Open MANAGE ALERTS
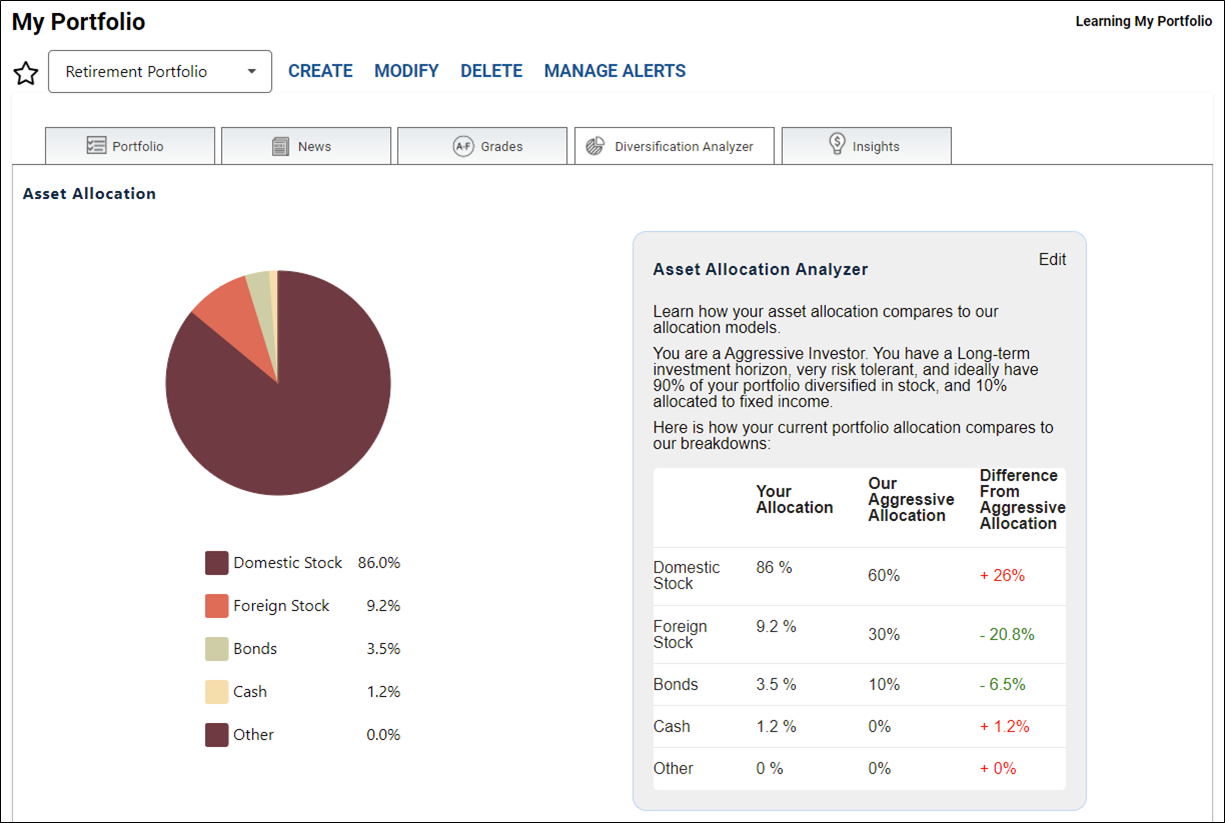The image size is (1225, 823). pos(615,71)
